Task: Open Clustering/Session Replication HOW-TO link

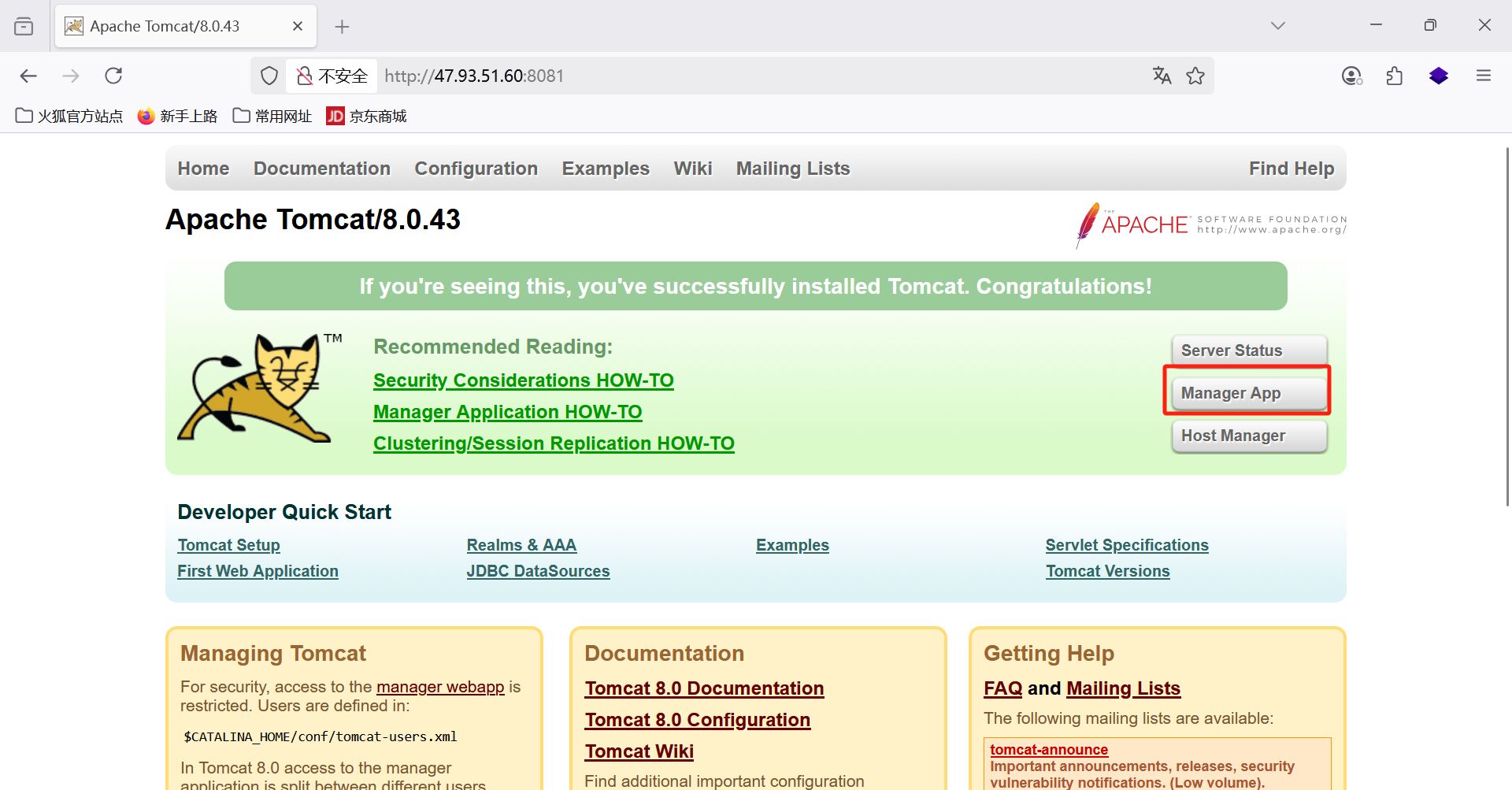Action: [554, 443]
